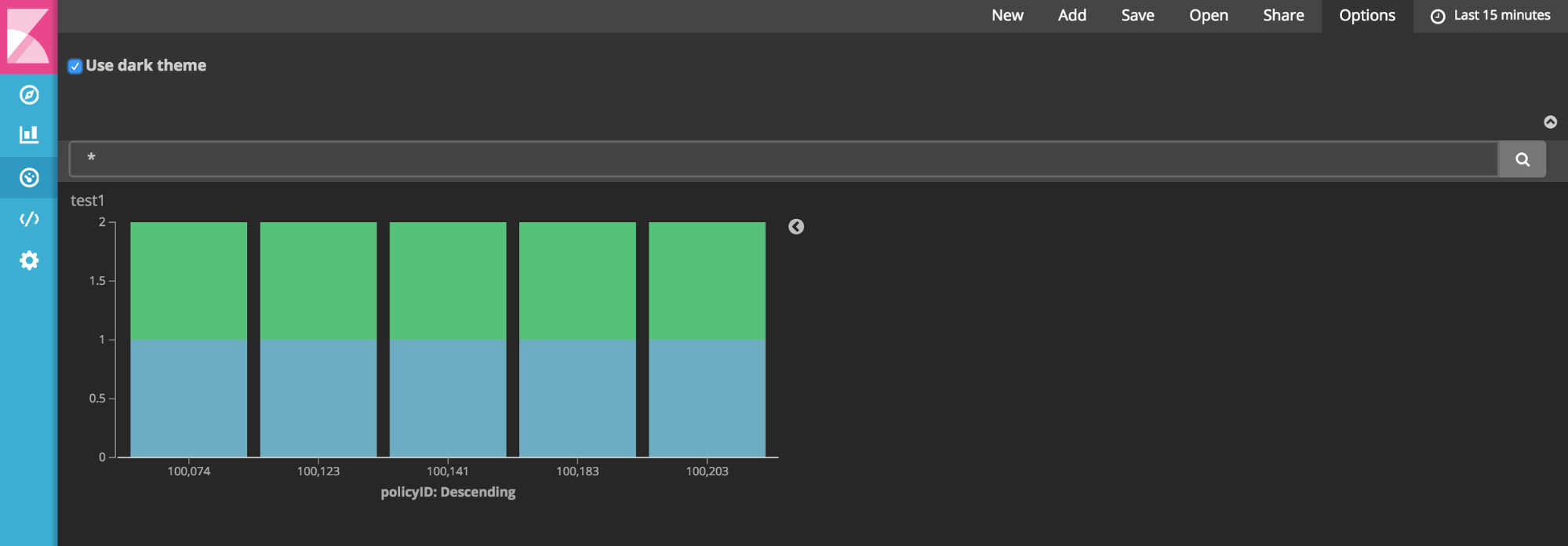The image size is (1568, 546).
Task: Click the Kibana logo
Action: click(x=28, y=36)
